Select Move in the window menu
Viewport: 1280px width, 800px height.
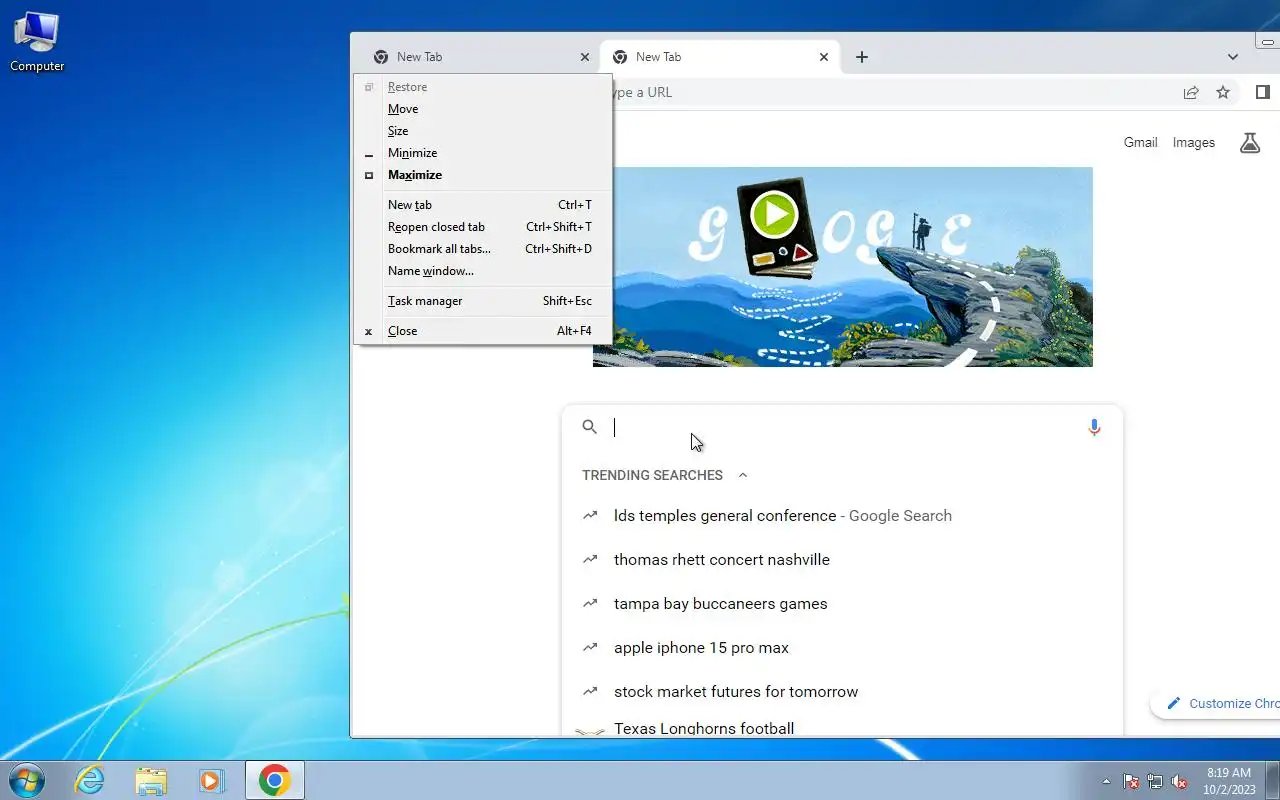(482, 109)
